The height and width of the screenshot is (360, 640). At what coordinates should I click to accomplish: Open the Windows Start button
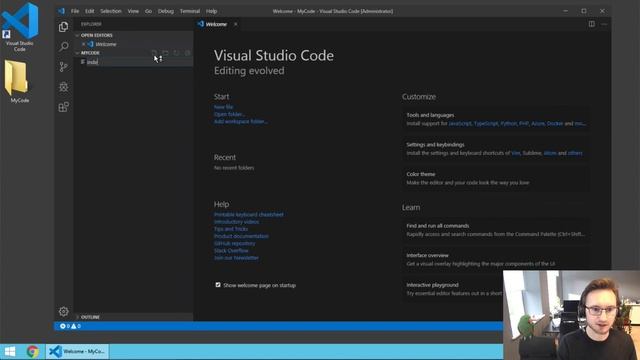click(x=10, y=351)
